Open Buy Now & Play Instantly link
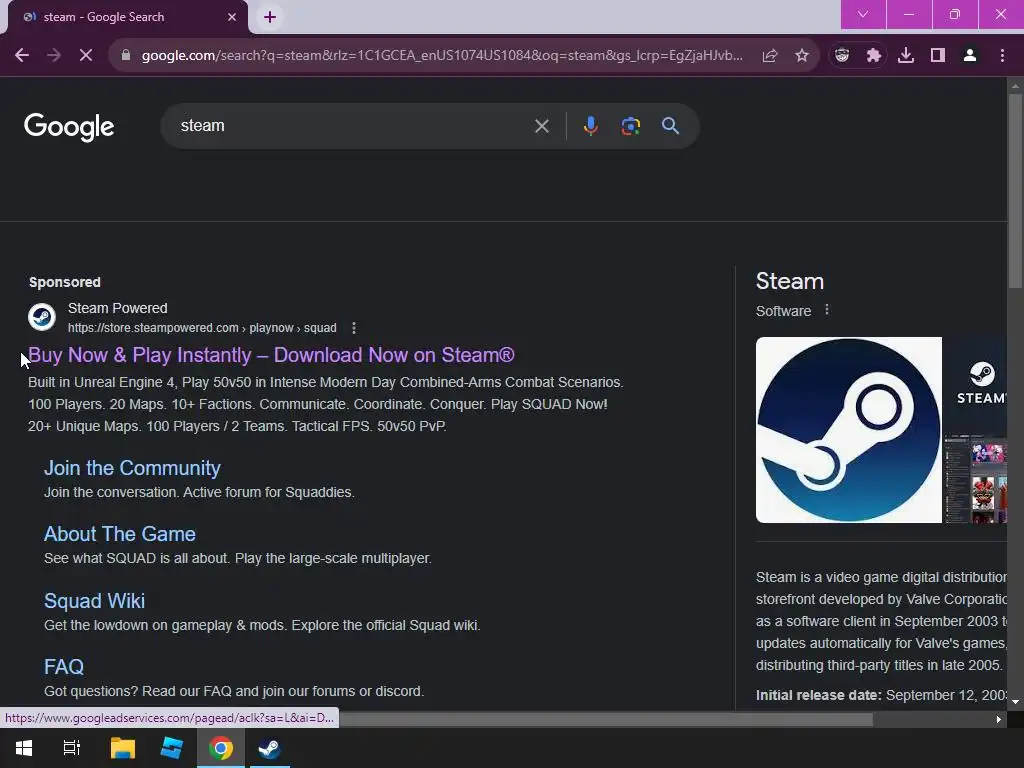The image size is (1024, 768). tap(271, 355)
